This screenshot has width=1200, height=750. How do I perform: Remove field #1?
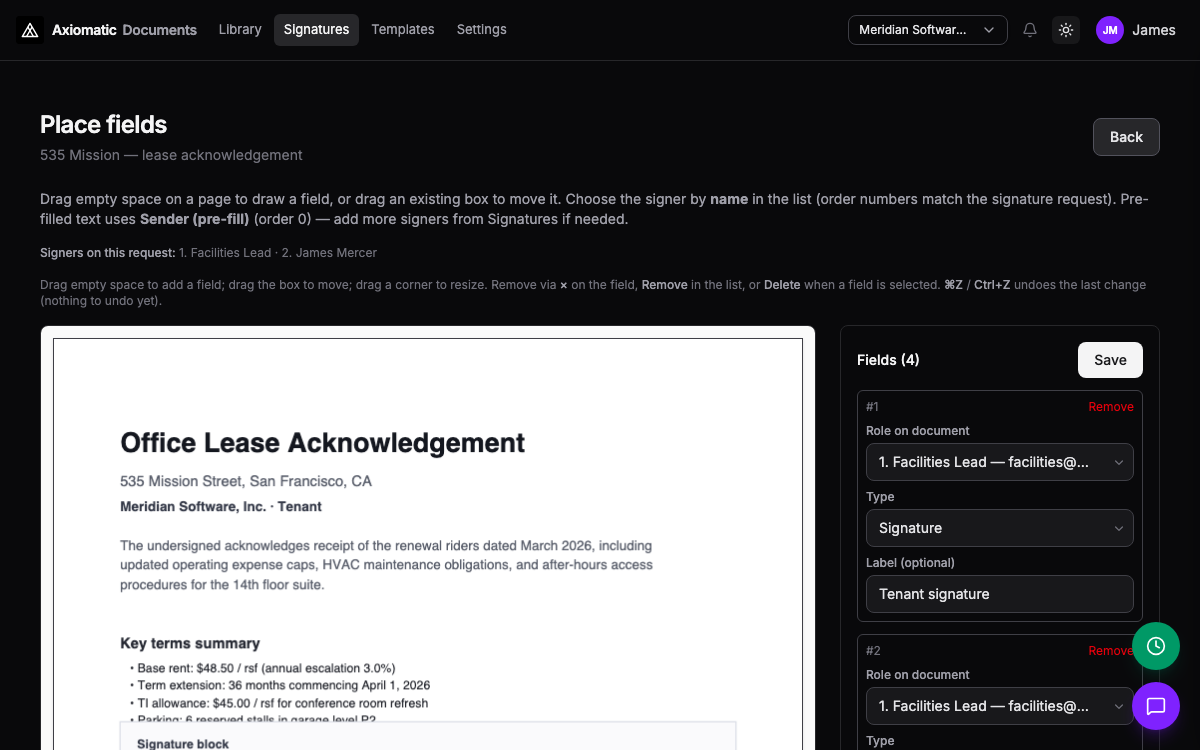(x=1111, y=407)
